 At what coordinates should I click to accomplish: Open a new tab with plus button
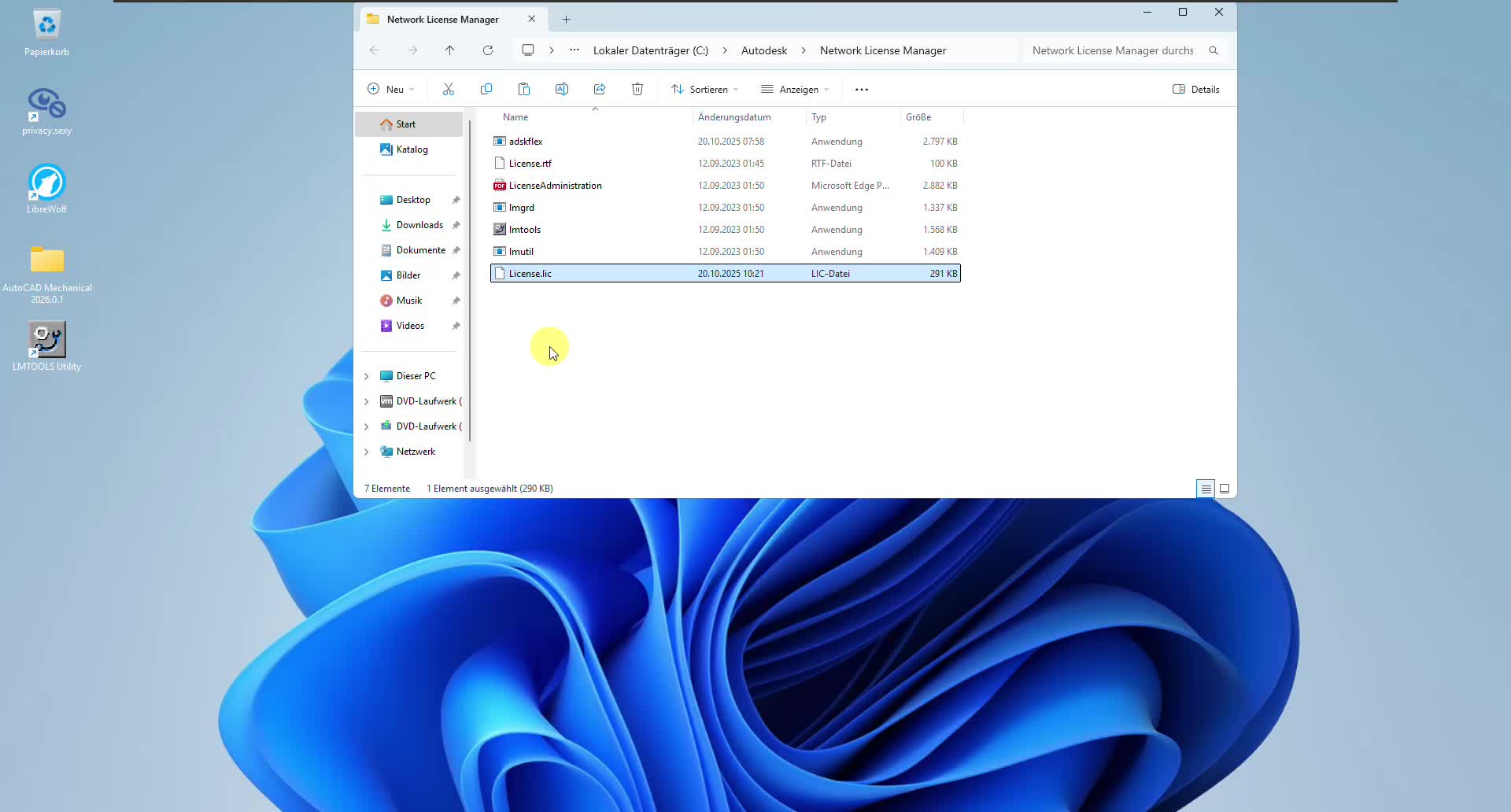[566, 20]
